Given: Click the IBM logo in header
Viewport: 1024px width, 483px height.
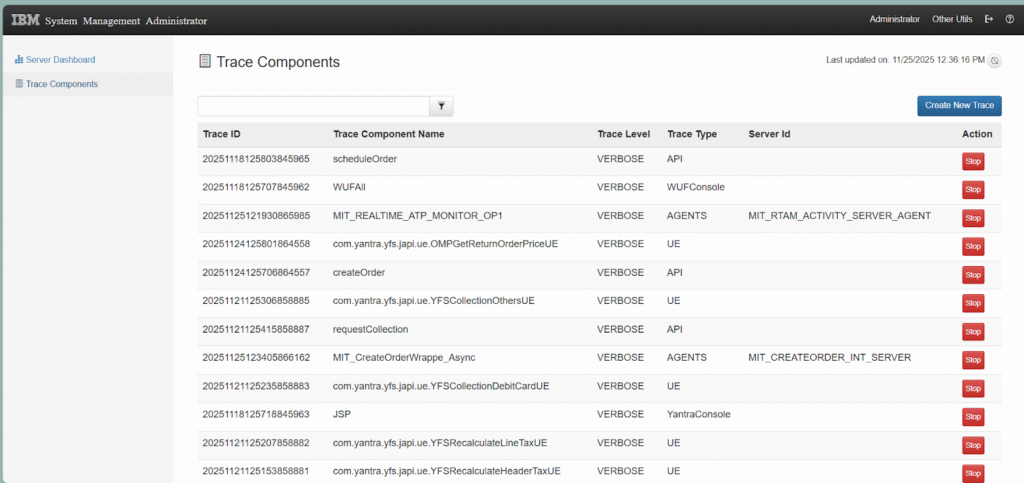Looking at the screenshot, I should [25, 18].
